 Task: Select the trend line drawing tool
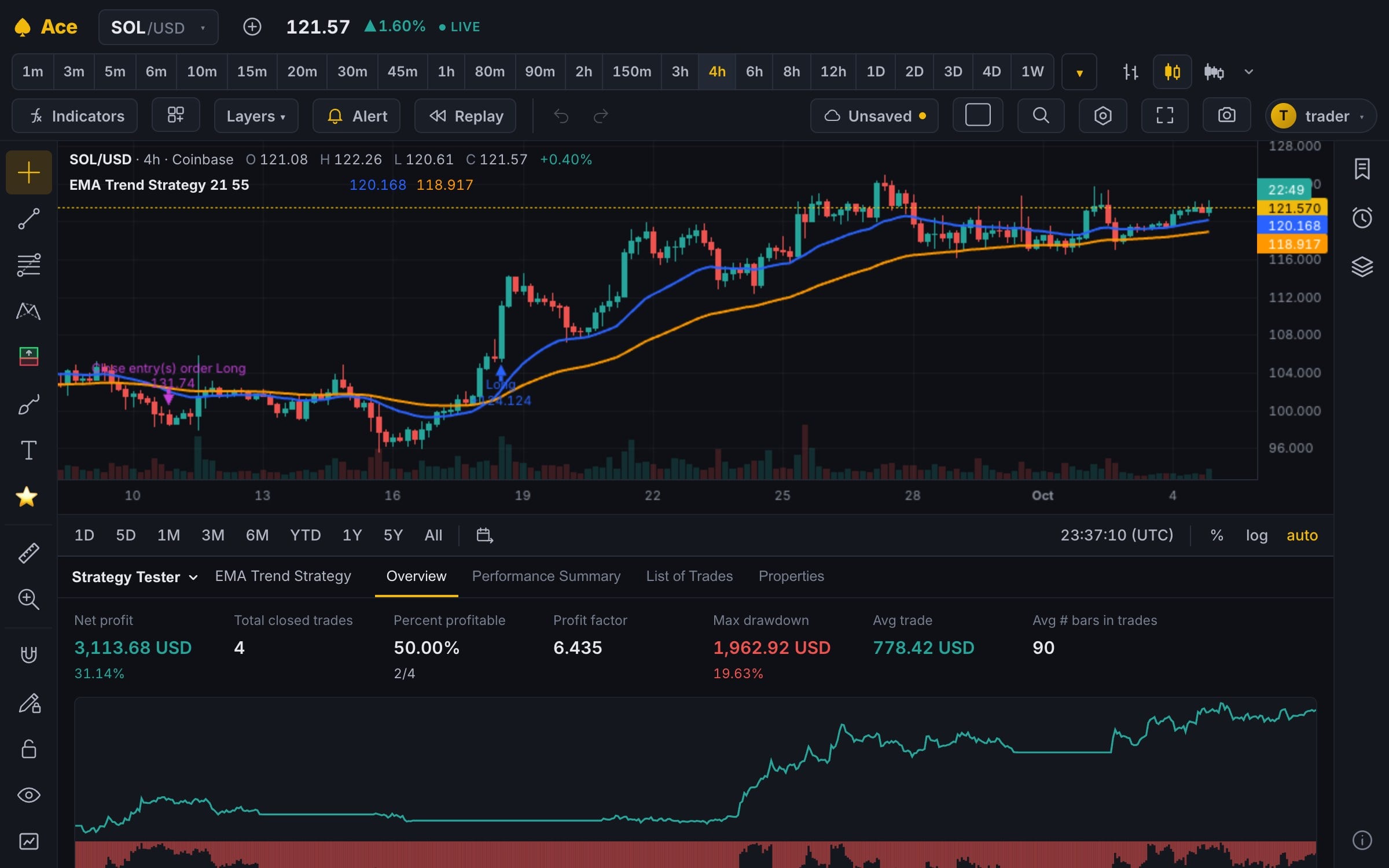click(28, 219)
